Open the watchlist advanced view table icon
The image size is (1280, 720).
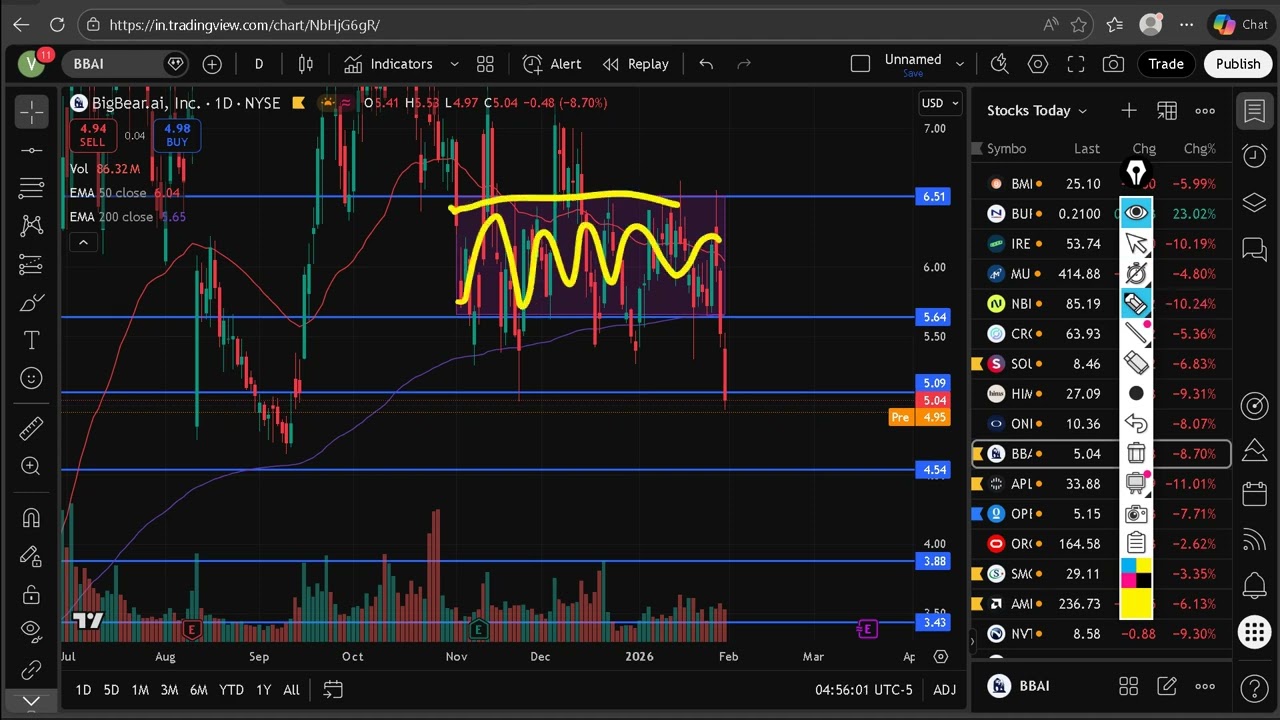(1167, 110)
